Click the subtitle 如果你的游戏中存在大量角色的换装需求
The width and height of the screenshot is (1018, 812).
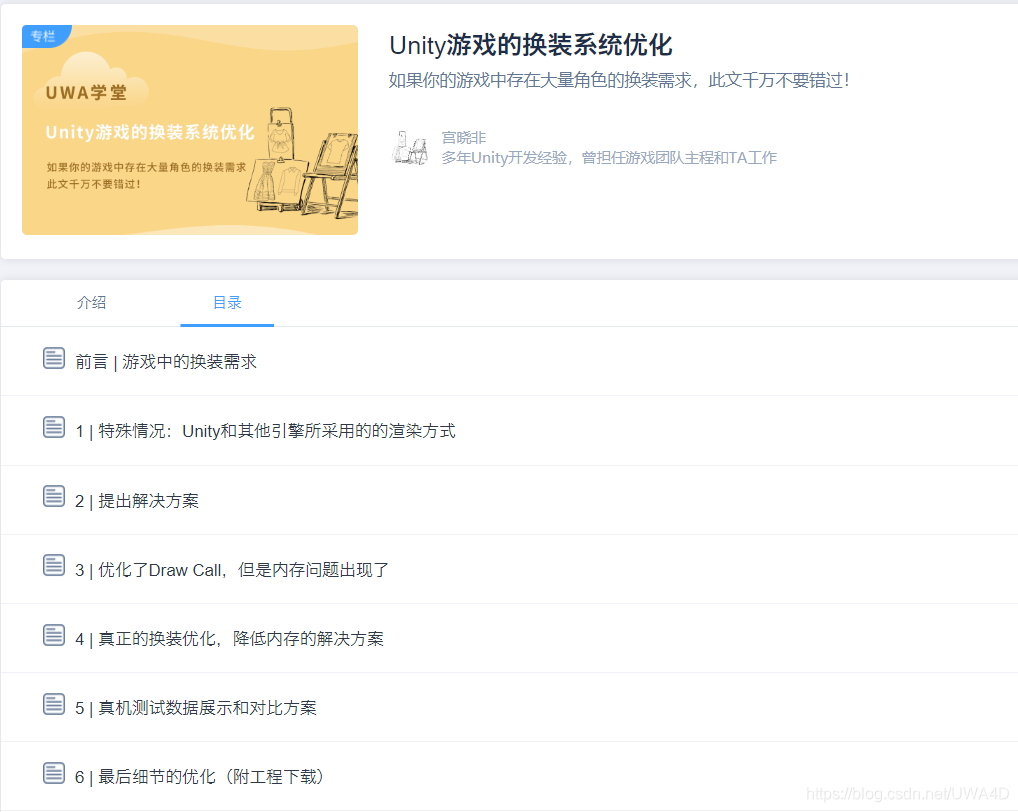[x=619, y=80]
